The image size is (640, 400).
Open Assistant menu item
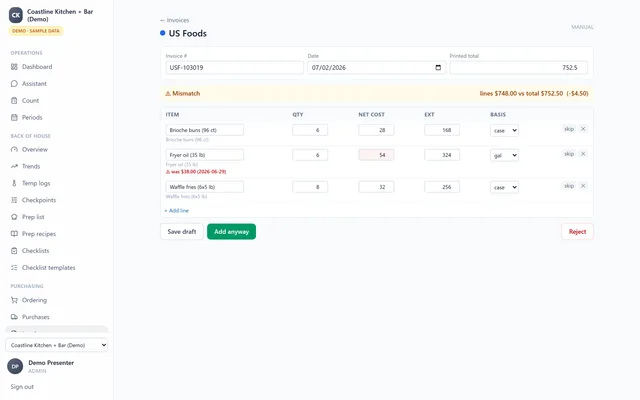pos(34,83)
